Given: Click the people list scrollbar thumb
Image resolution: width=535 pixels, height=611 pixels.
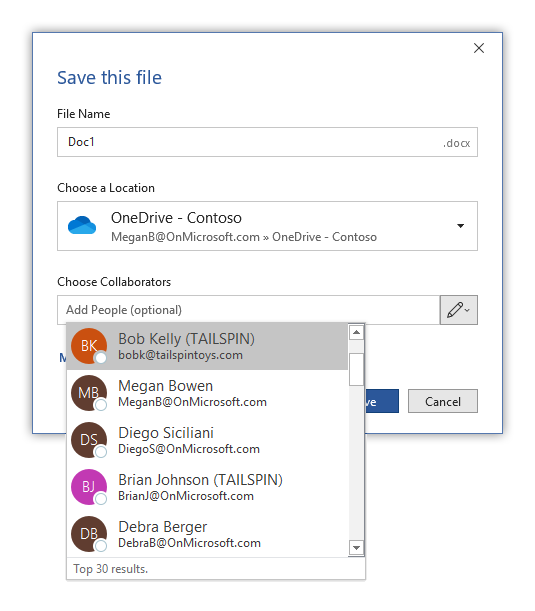Looking at the screenshot, I should click(356, 369).
